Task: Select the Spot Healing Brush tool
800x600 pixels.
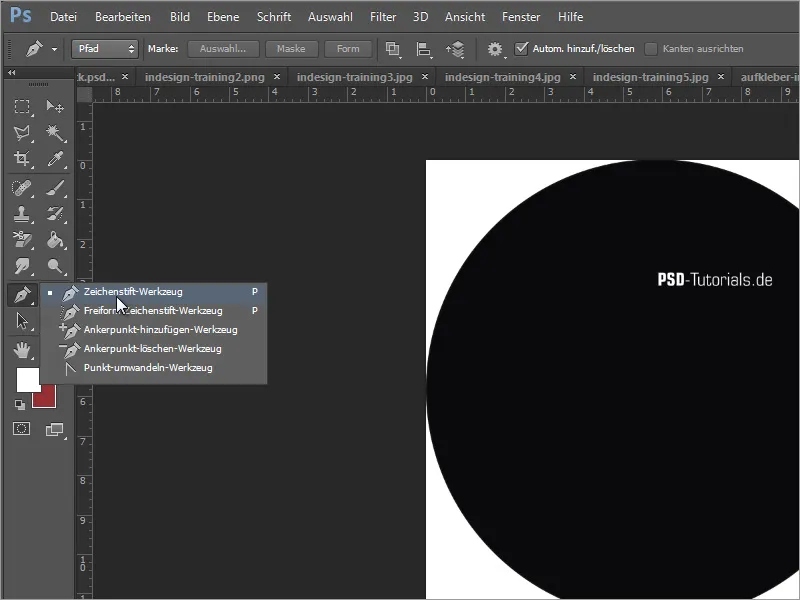Action: click(21, 188)
